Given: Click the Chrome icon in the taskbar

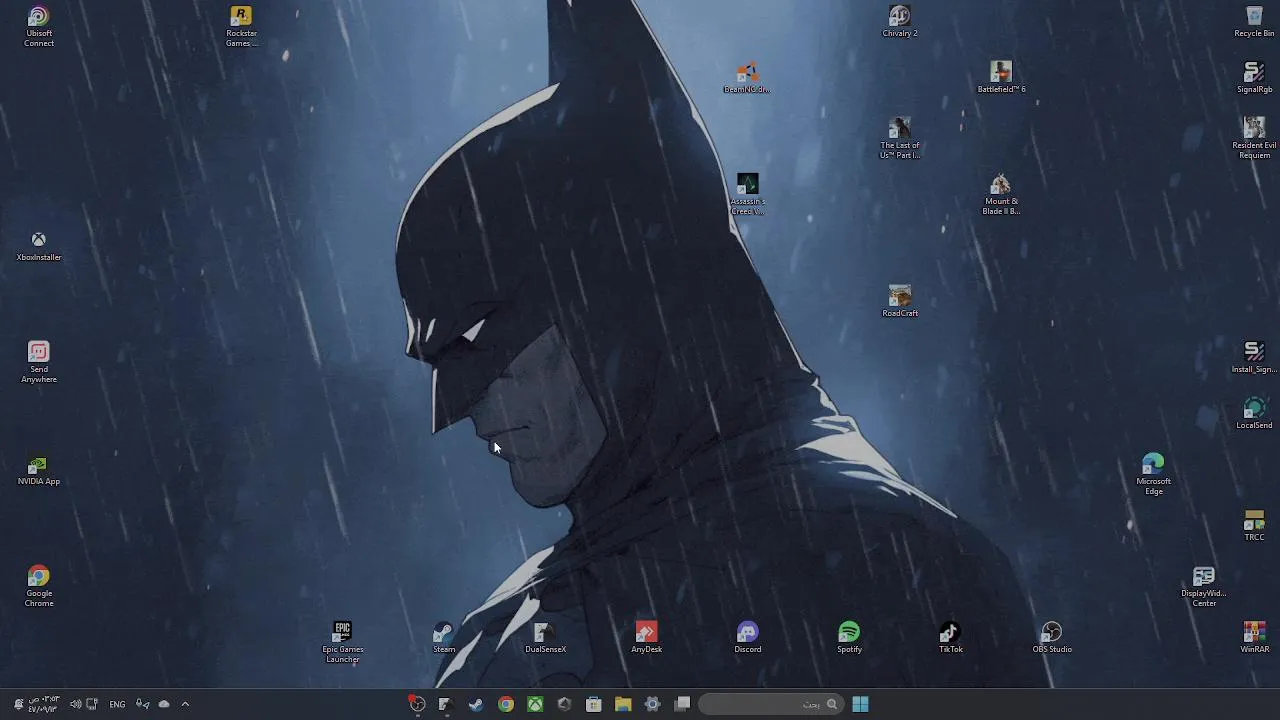Looking at the screenshot, I should point(506,704).
